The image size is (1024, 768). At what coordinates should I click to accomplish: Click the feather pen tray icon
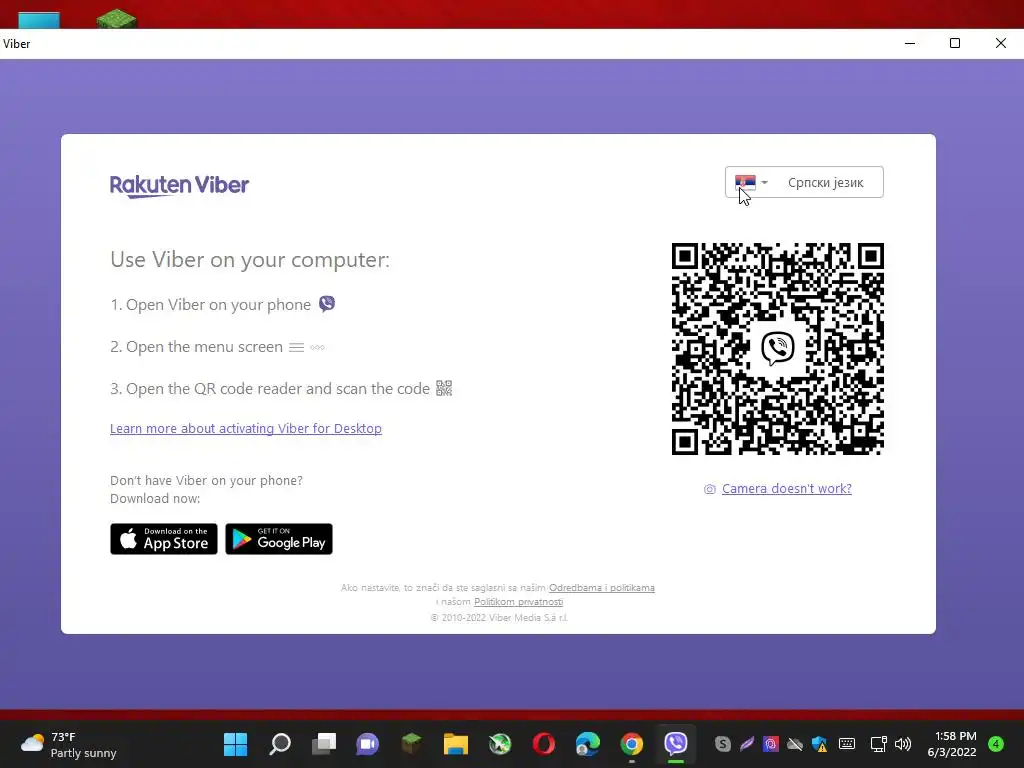pyautogui.click(x=746, y=744)
